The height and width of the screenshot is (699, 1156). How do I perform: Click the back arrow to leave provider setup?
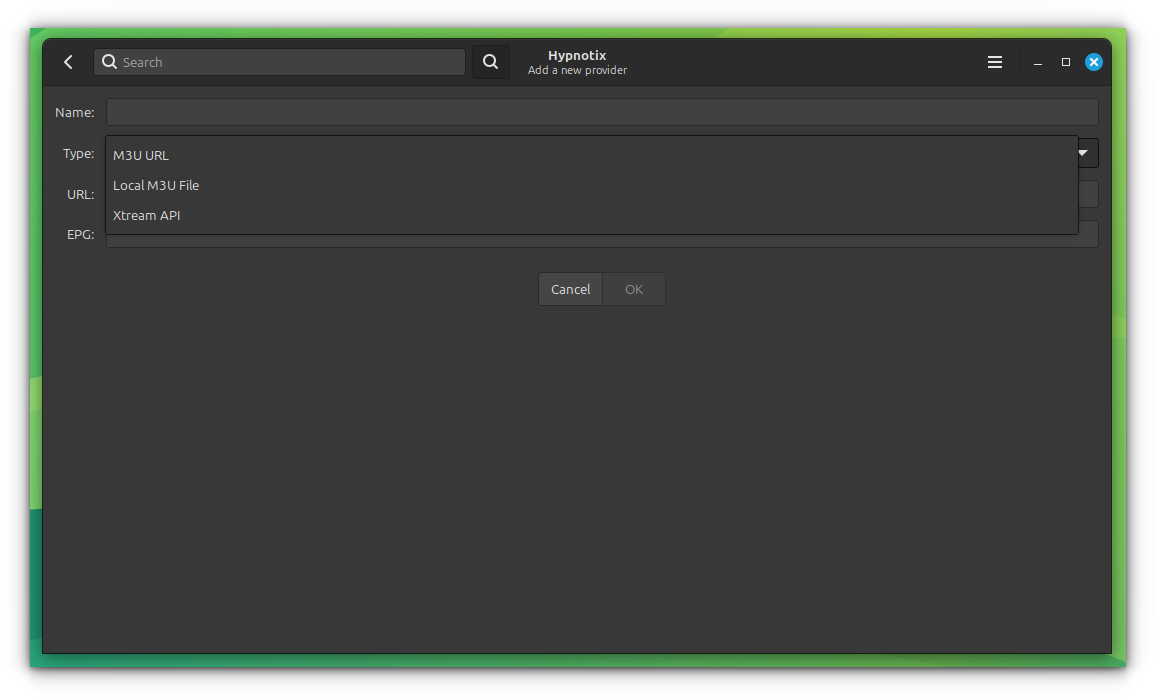click(x=68, y=61)
